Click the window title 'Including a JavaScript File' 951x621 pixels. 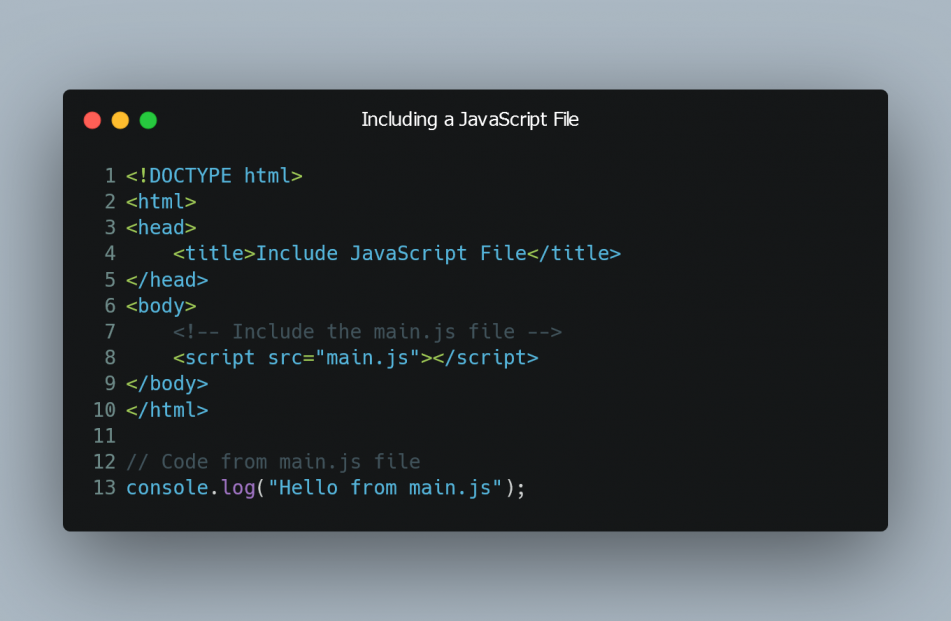pyautogui.click(x=470, y=119)
